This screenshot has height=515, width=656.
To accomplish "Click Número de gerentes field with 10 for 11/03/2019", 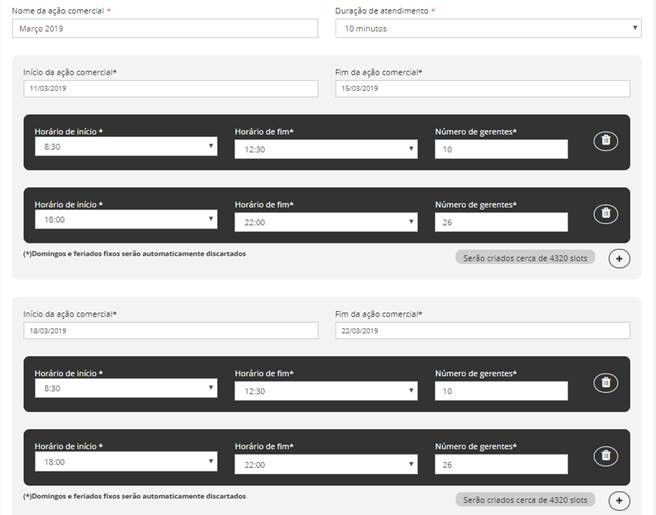I will (x=501, y=149).
